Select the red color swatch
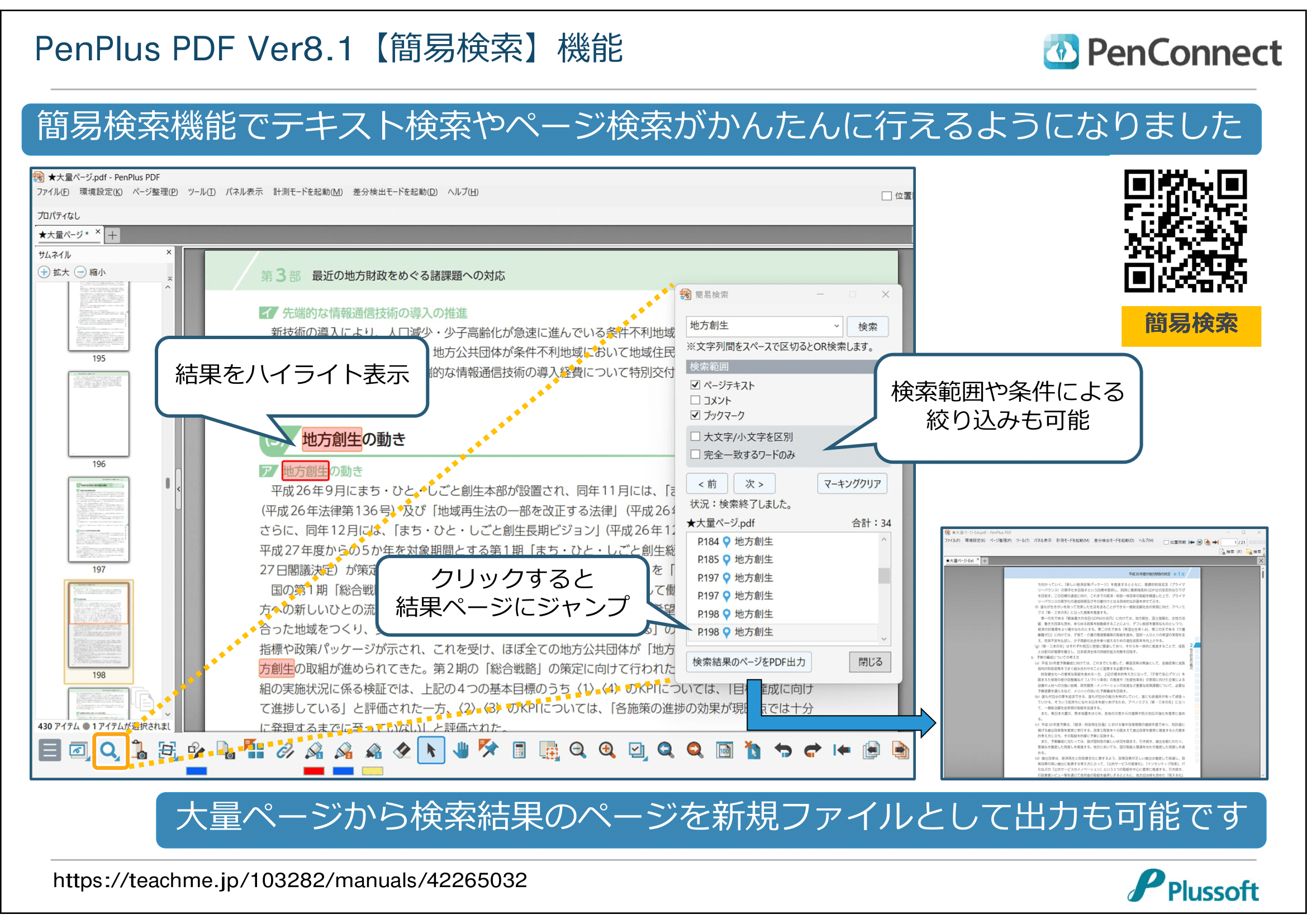This screenshot has width=1307, height=924. tap(313, 771)
